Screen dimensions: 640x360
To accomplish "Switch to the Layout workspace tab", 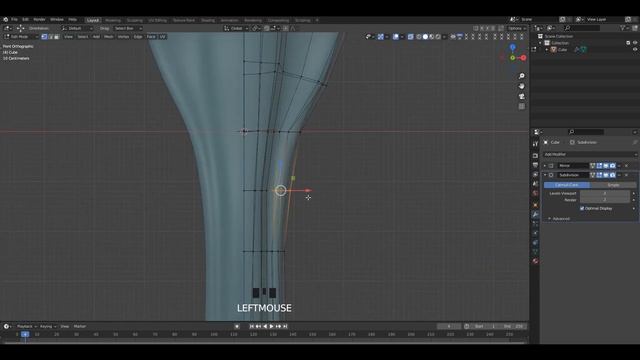I will pyautogui.click(x=93, y=20).
